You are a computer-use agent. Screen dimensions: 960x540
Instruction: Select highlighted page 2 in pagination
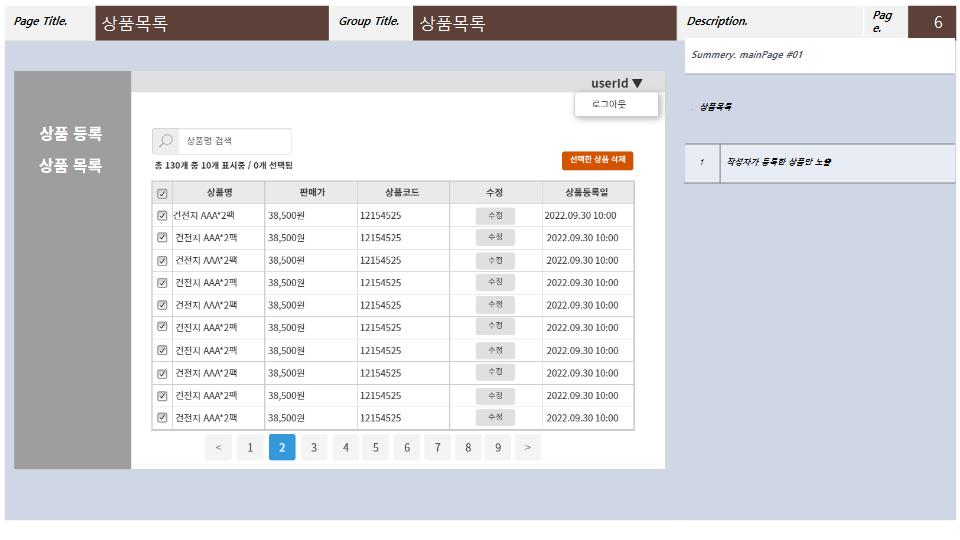tap(282, 448)
